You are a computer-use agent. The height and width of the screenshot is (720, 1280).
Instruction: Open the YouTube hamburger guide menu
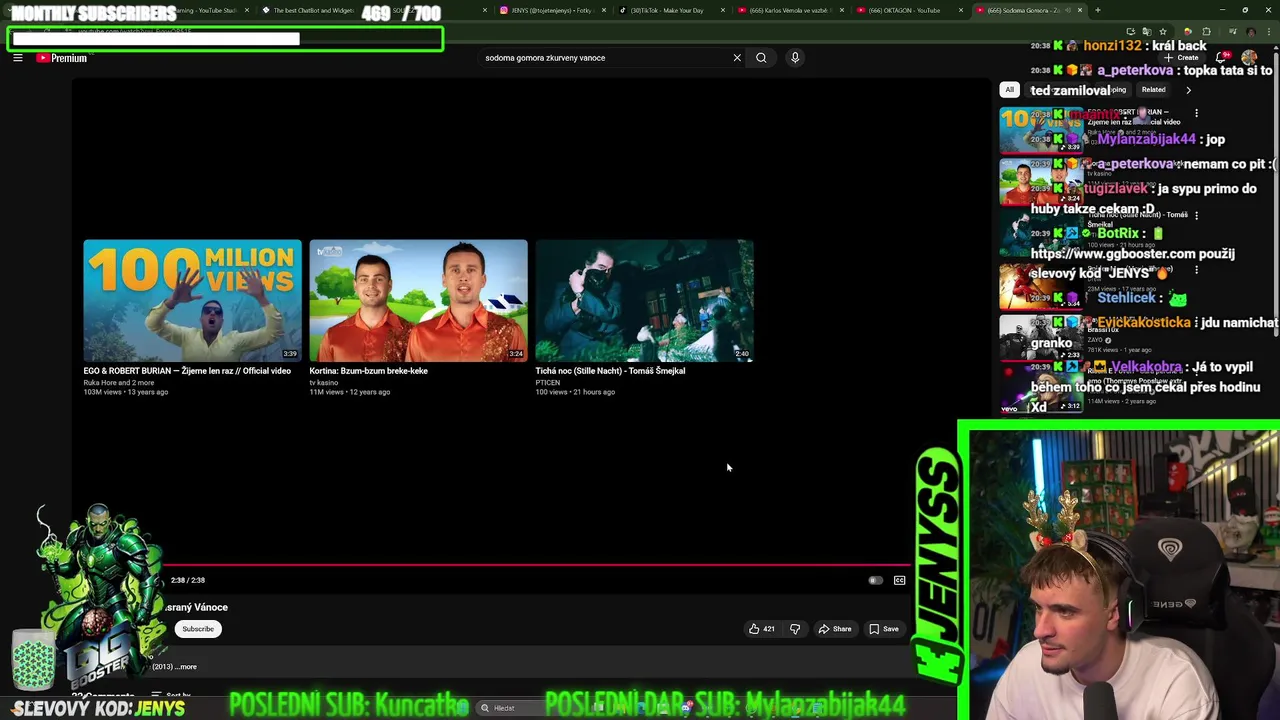17,58
